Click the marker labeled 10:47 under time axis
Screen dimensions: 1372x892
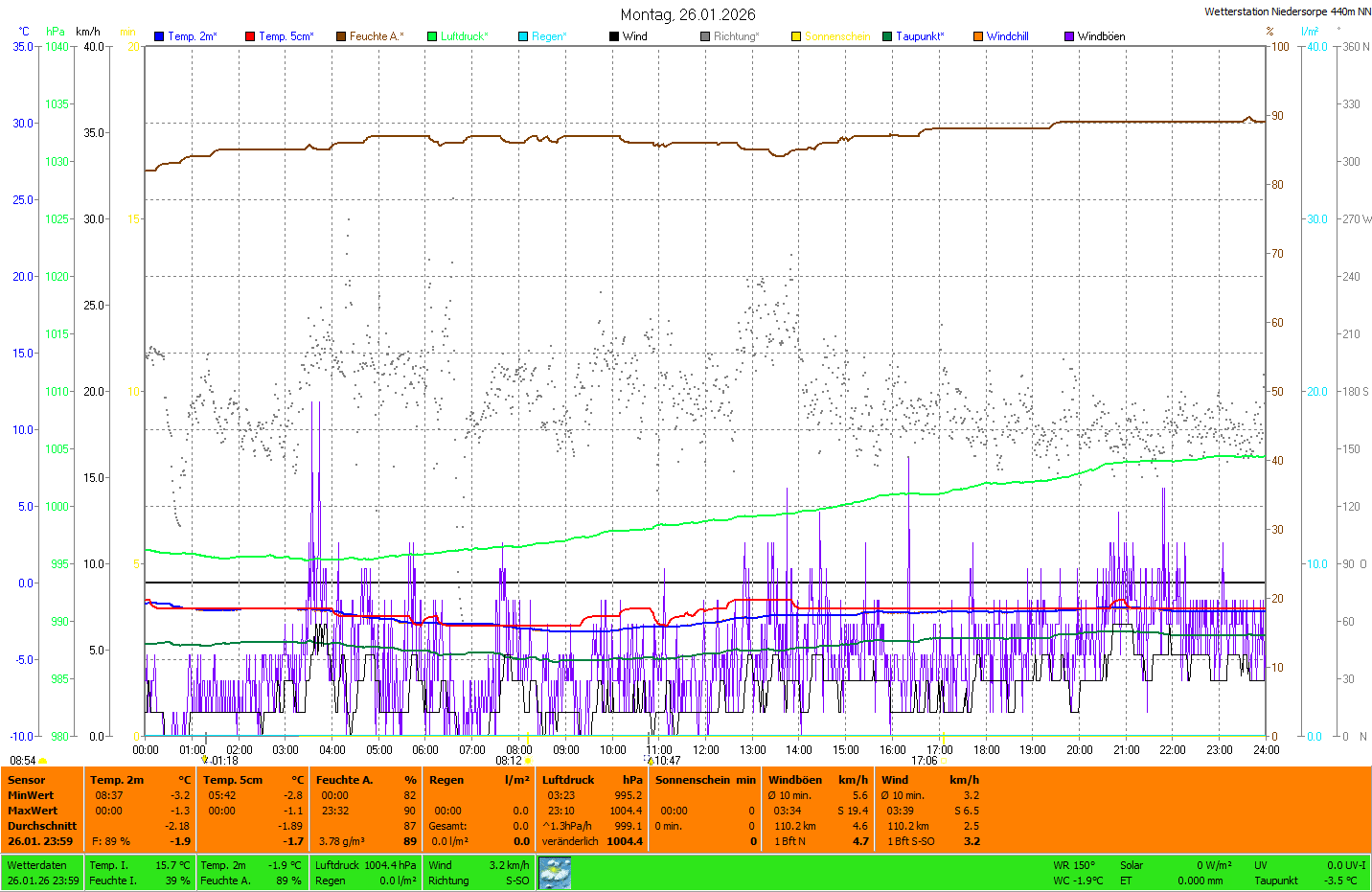[x=651, y=761]
